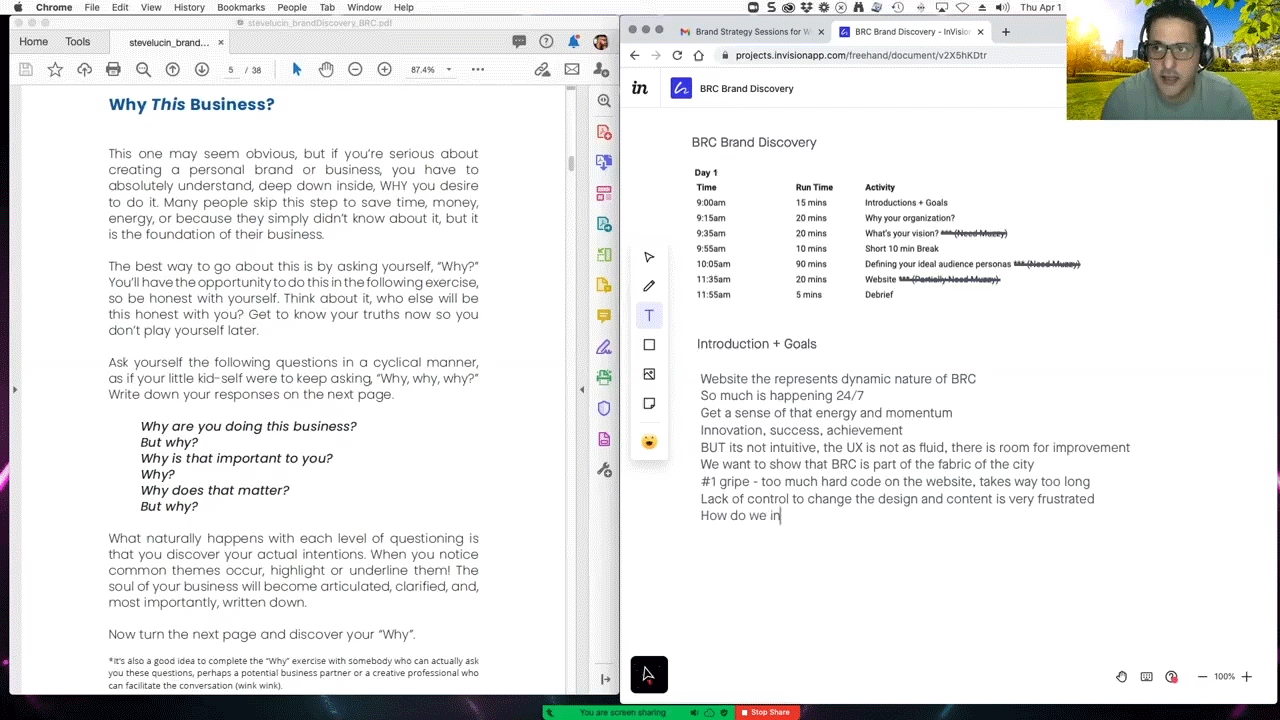The height and width of the screenshot is (720, 1280).
Task: Open the Bookmarks menu in macOS menu bar
Action: pyautogui.click(x=241, y=7)
